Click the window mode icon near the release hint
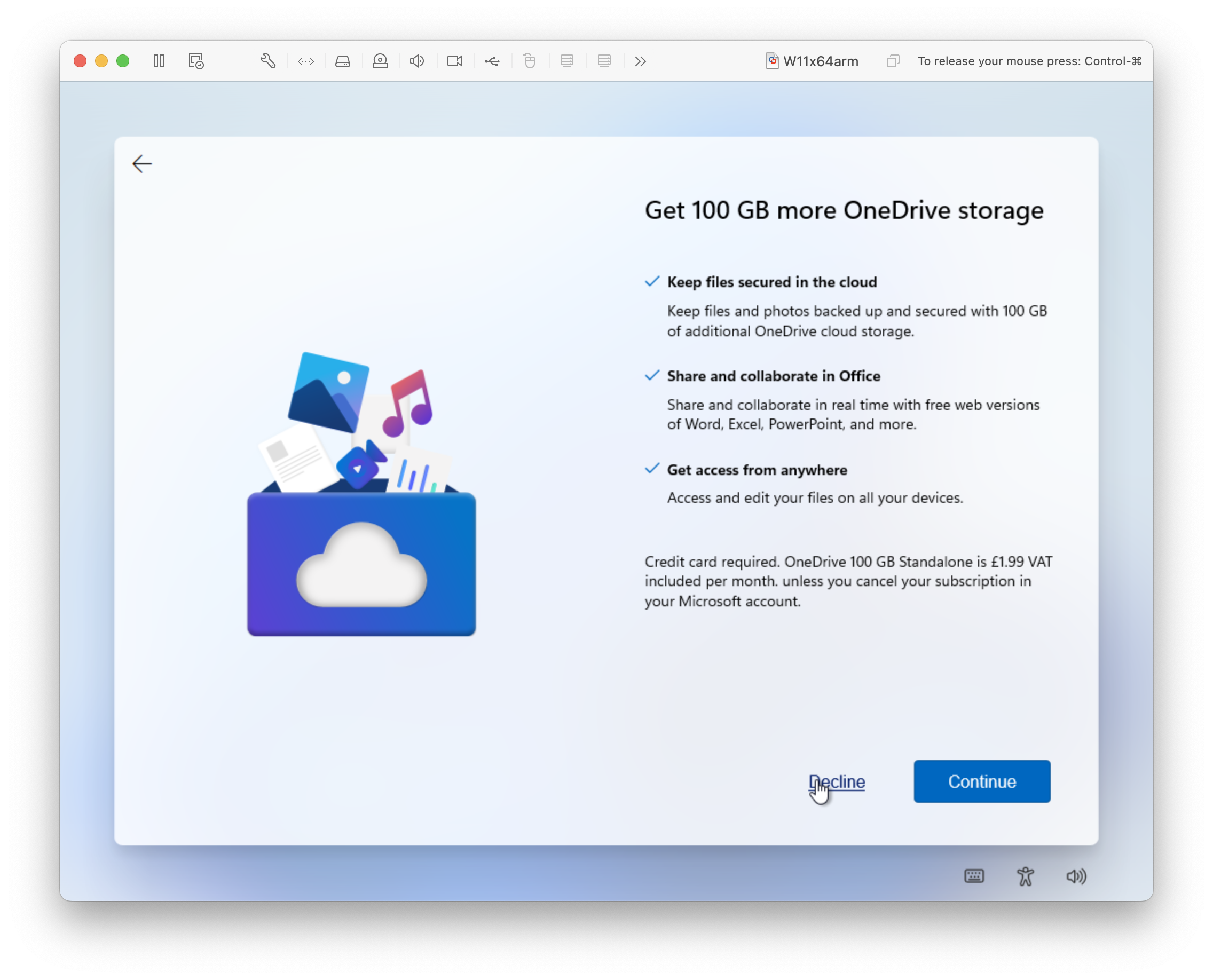The height and width of the screenshot is (980, 1213). pos(892,61)
